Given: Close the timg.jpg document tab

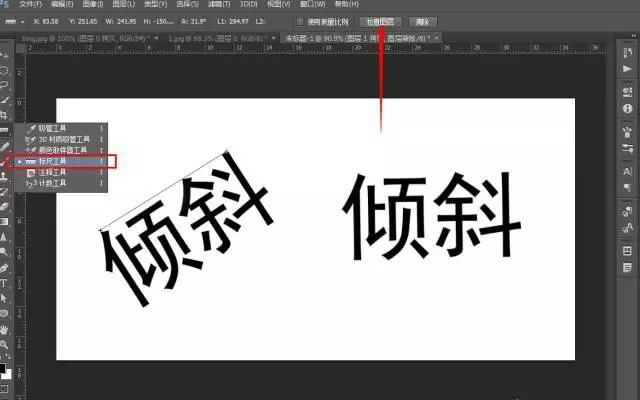Looking at the screenshot, I should [x=156, y=38].
